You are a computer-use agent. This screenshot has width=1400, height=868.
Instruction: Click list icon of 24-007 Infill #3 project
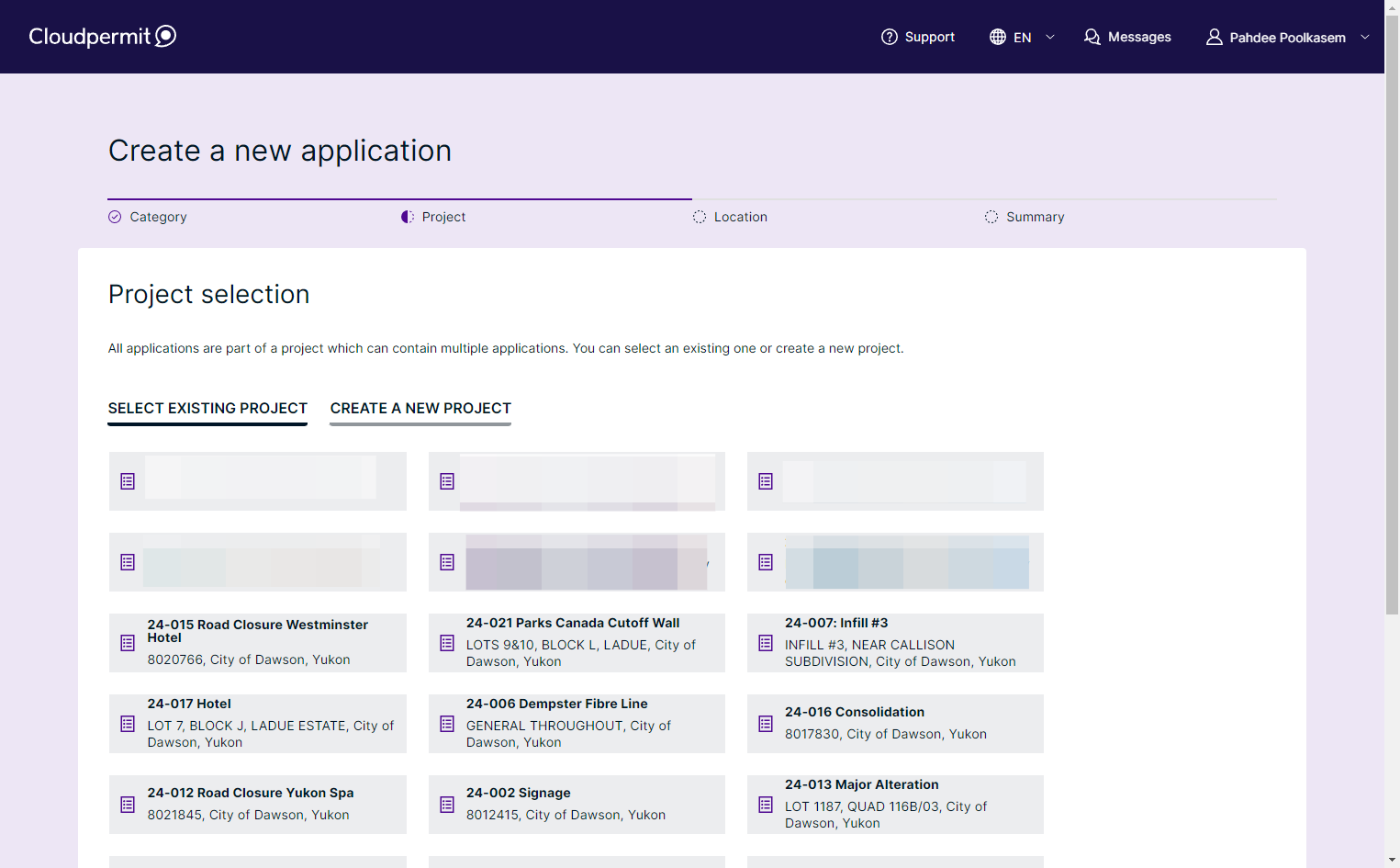[x=766, y=643]
